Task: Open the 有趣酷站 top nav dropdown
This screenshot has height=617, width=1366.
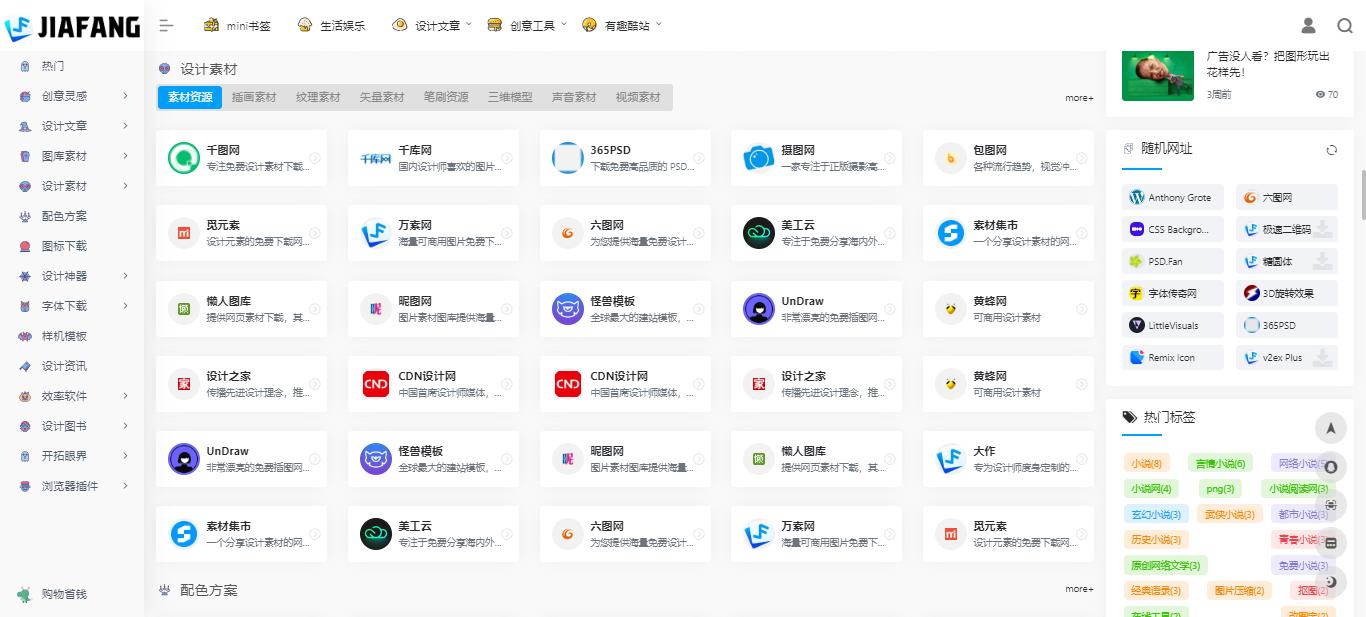Action: pos(621,26)
